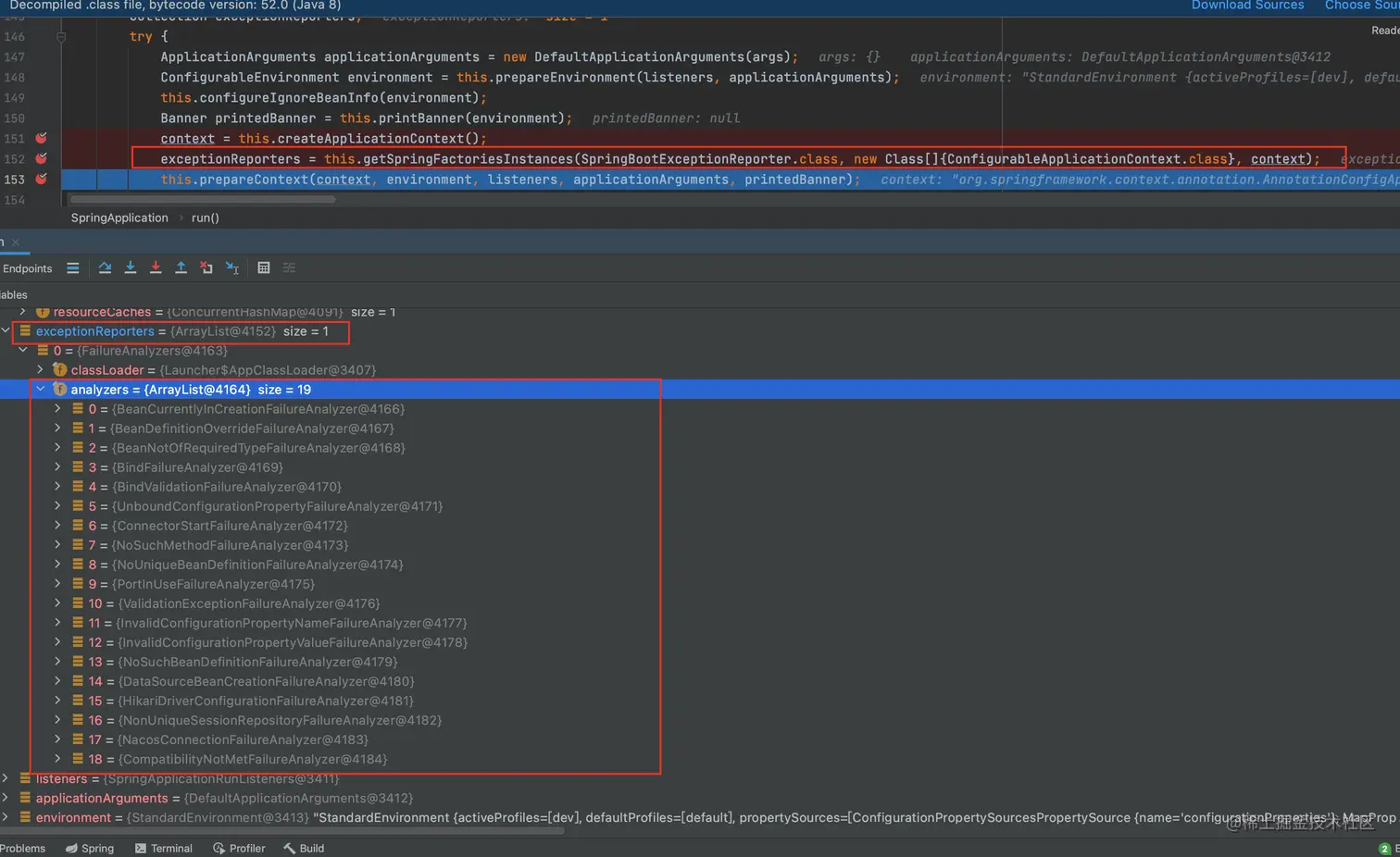
Task: Open the Terminal tool window
Action: [x=164, y=848]
